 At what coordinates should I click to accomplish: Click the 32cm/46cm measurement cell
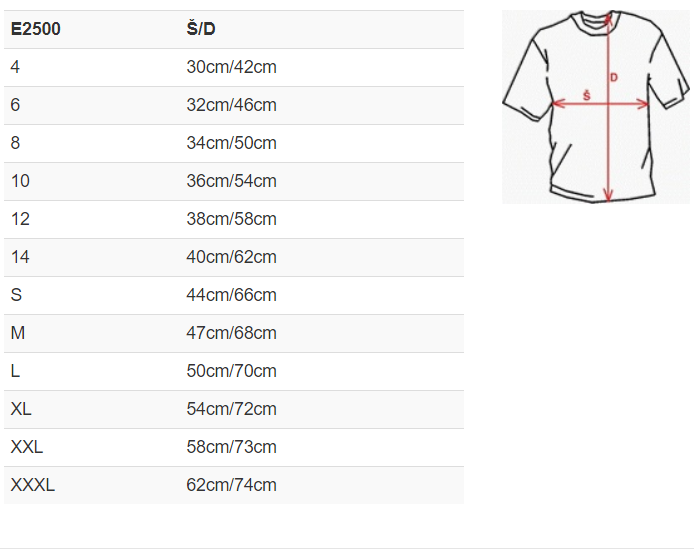click(x=231, y=105)
